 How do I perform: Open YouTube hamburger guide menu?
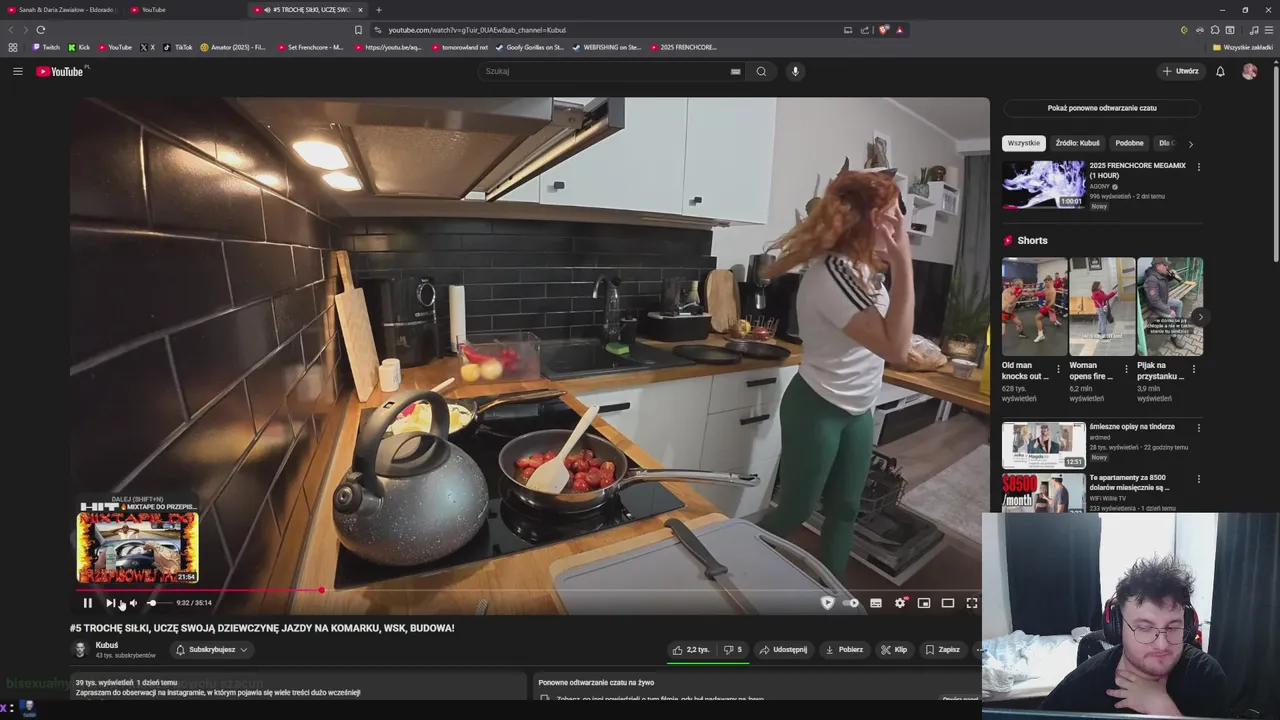(x=17, y=71)
